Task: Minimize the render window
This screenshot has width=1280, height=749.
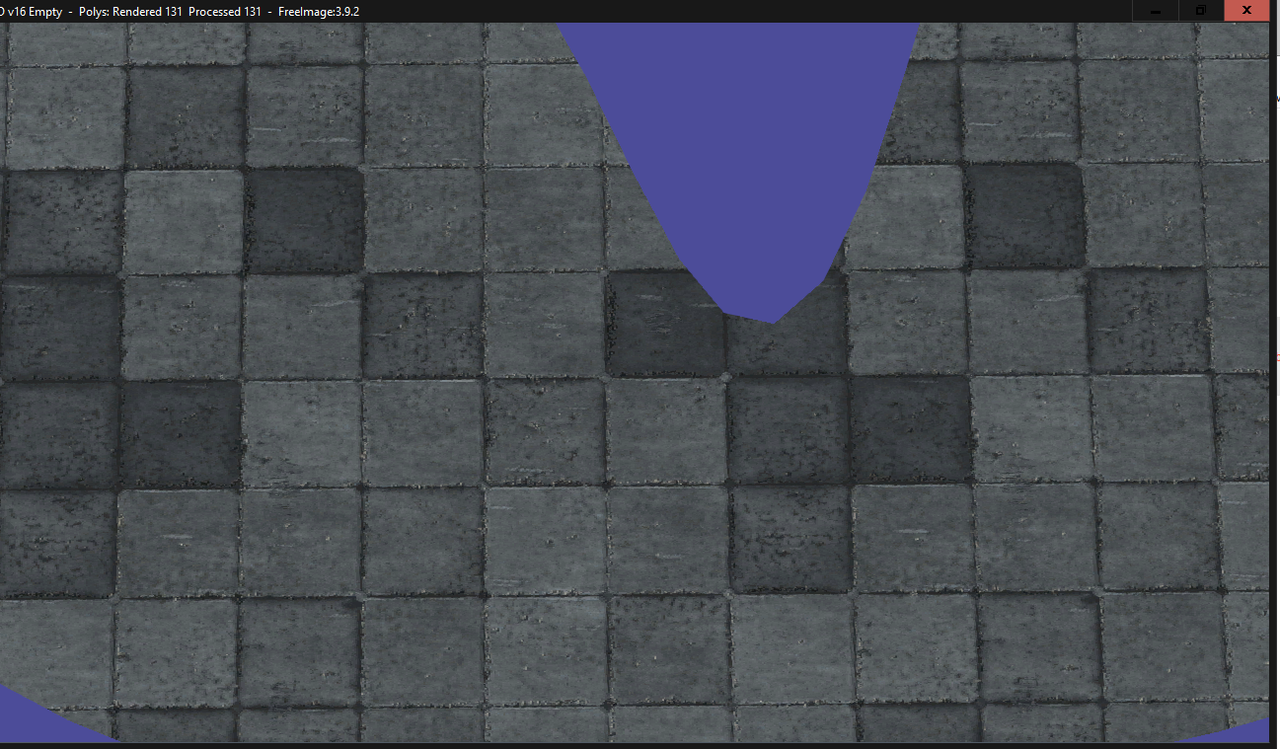Action: (x=1155, y=10)
